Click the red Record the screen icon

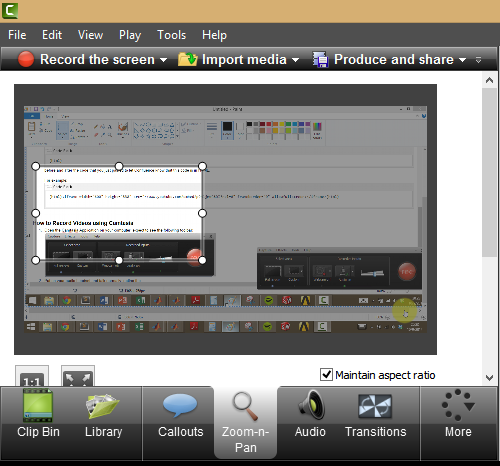(26, 59)
